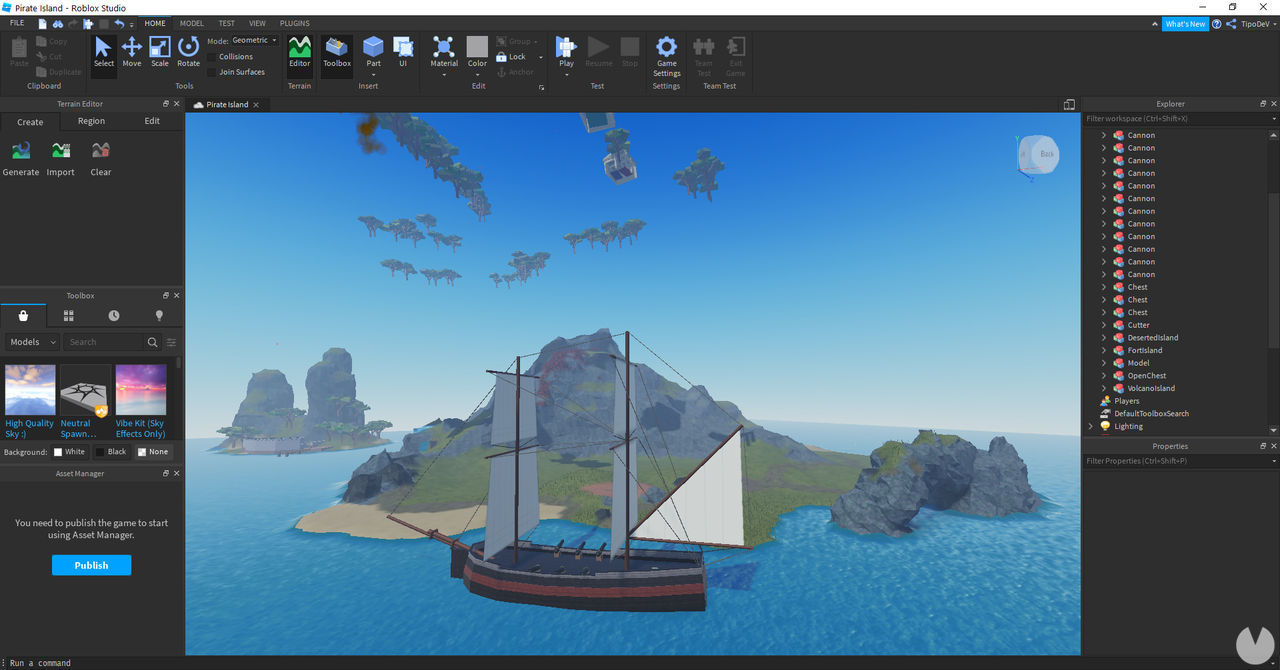Click the blue Publish button
The image size is (1280, 670).
point(91,565)
